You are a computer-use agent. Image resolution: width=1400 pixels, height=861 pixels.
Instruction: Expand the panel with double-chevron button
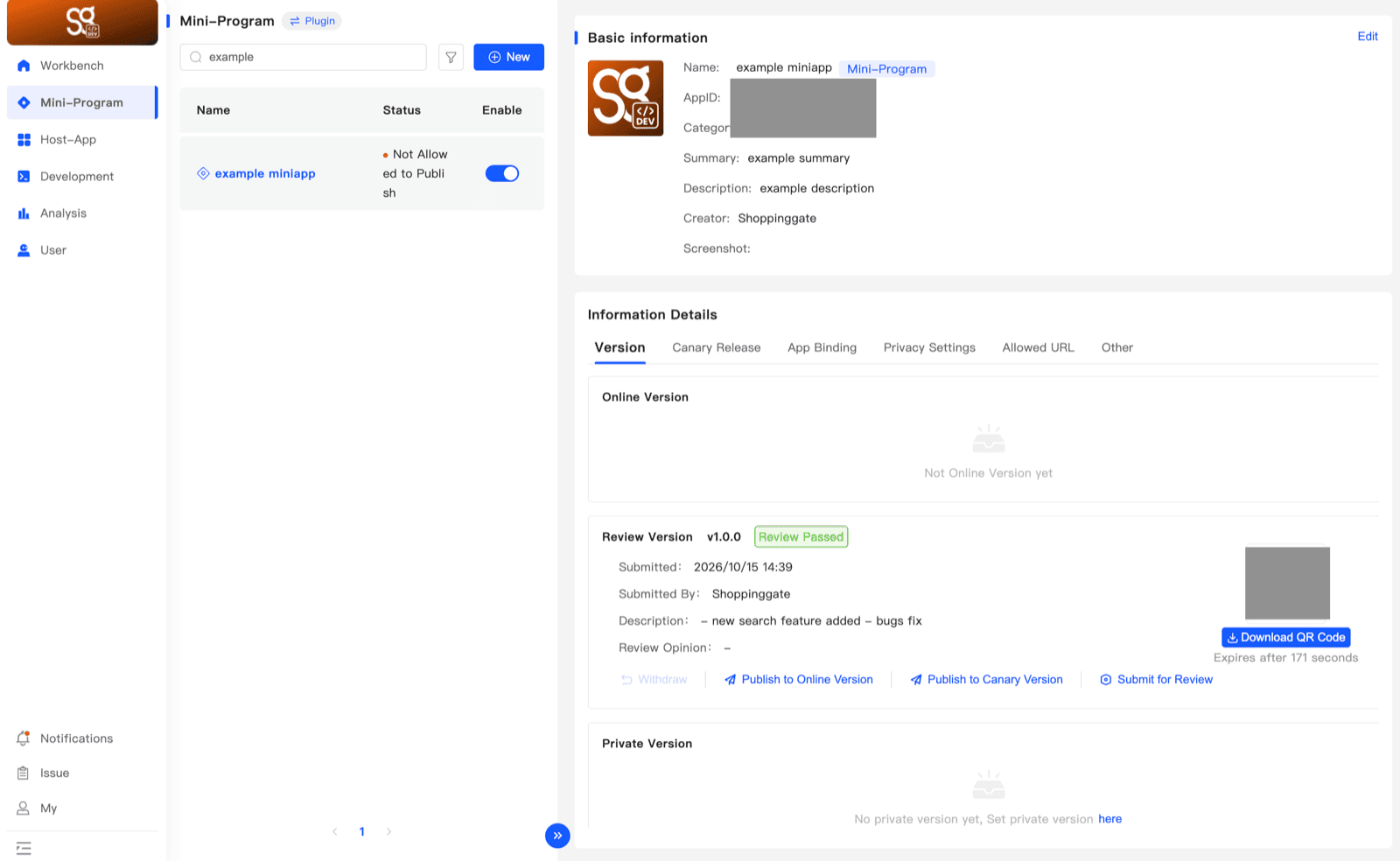(557, 836)
